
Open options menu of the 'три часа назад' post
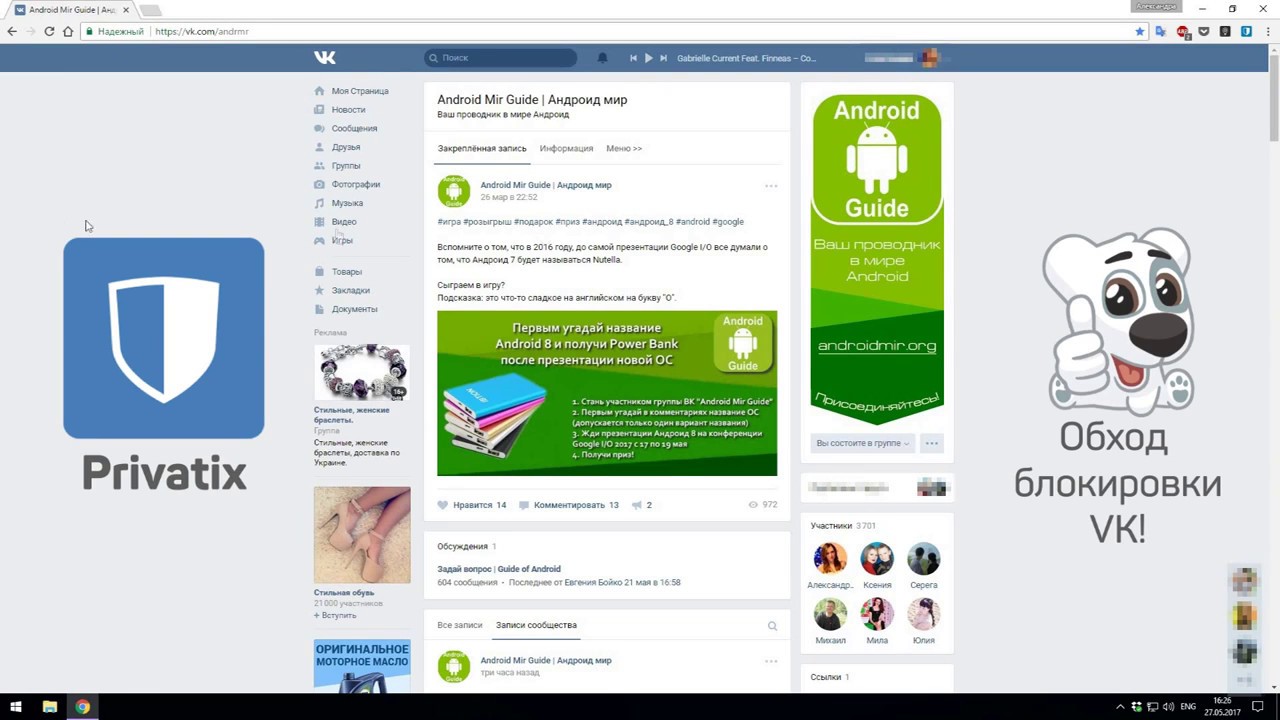(771, 661)
